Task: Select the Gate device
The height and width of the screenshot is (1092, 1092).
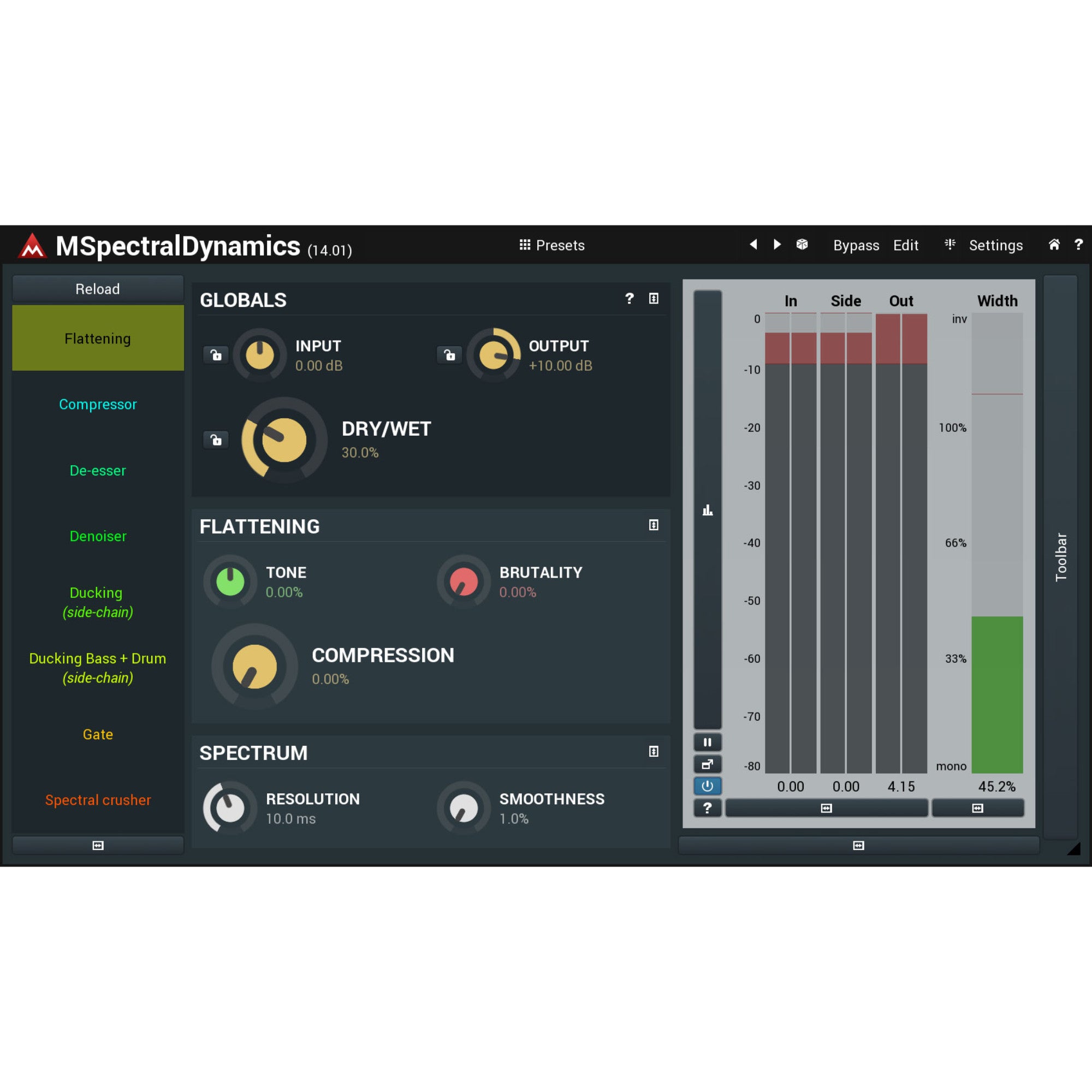Action: coord(98,734)
